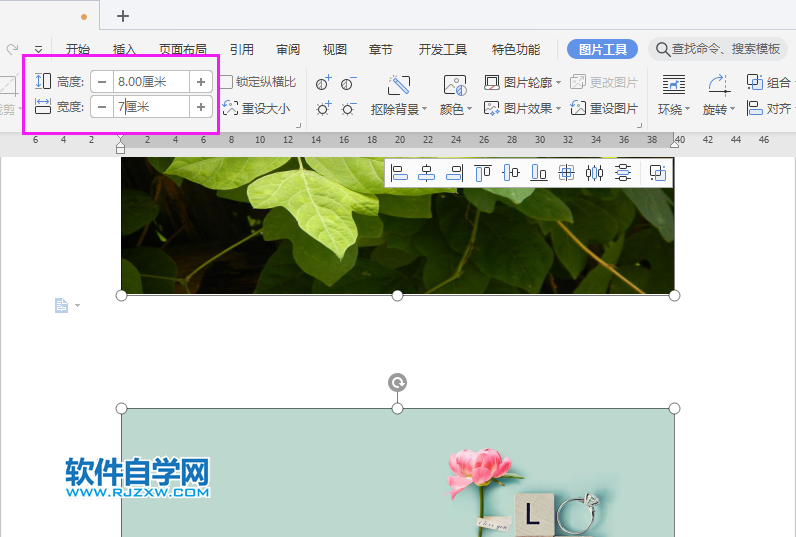Click the group icon in floating toolbar
This screenshot has width=796, height=537.
(x=657, y=173)
